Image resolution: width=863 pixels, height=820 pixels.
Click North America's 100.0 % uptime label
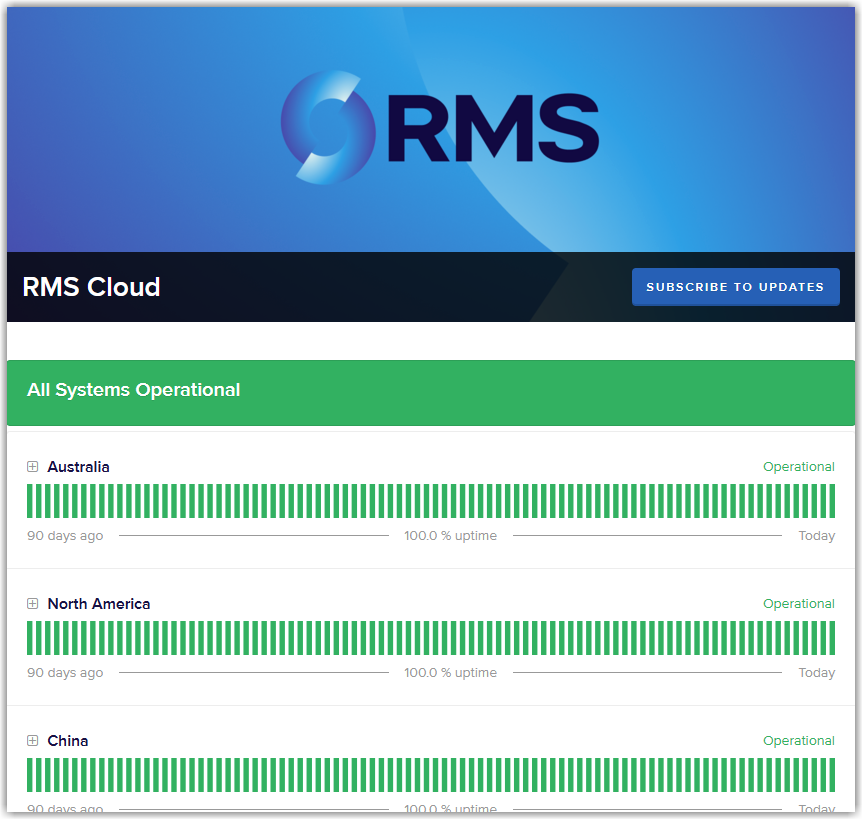click(x=450, y=673)
